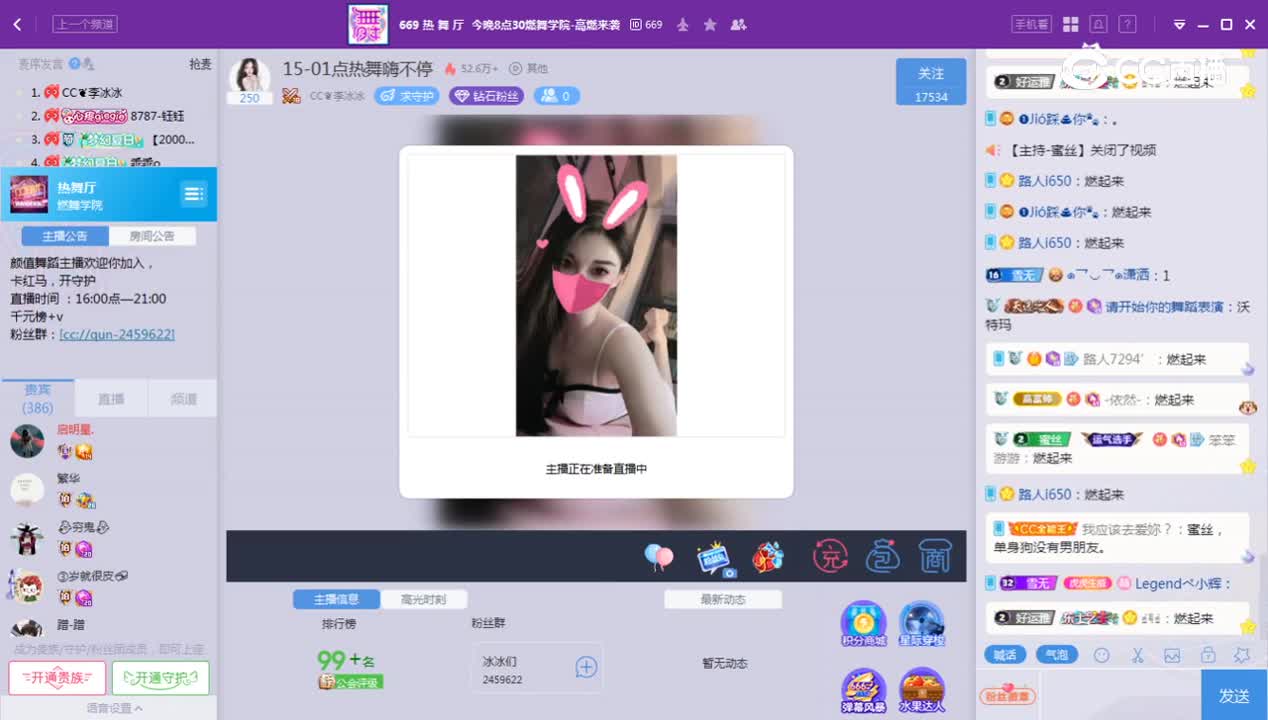Toggle the 气泡 bubble mode button
Screen dimensions: 1268x720
click(1056, 655)
